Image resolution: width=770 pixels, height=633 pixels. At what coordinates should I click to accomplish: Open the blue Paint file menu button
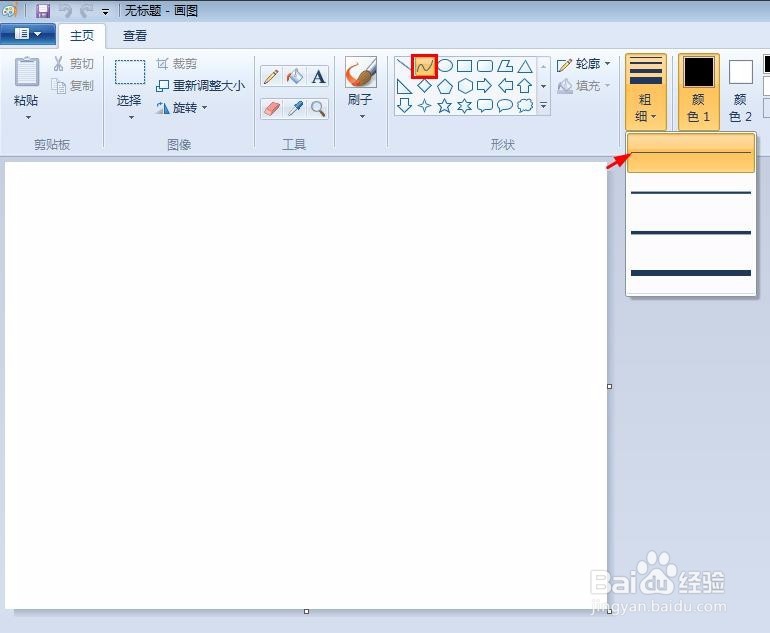[x=28, y=34]
